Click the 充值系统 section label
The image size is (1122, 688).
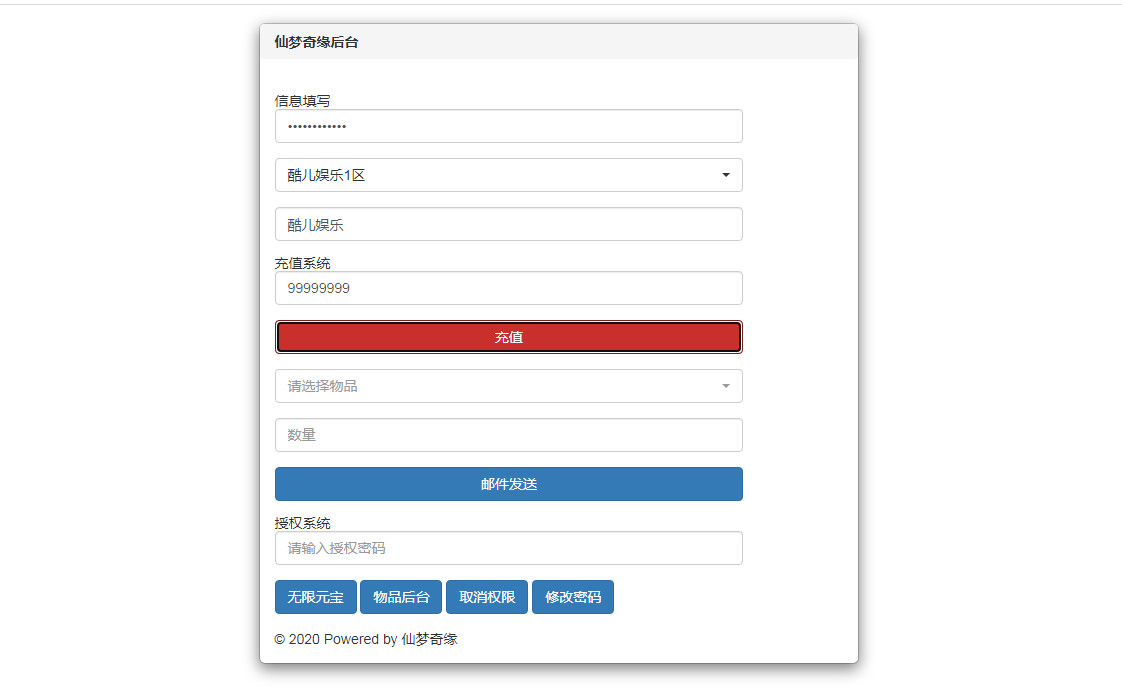click(x=302, y=263)
